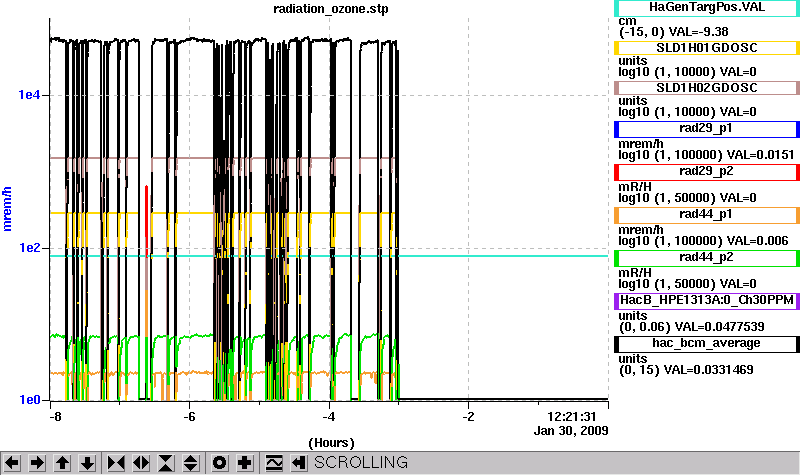
Task: Compress the time axis with inward horizontal arrows
Action: [116, 463]
